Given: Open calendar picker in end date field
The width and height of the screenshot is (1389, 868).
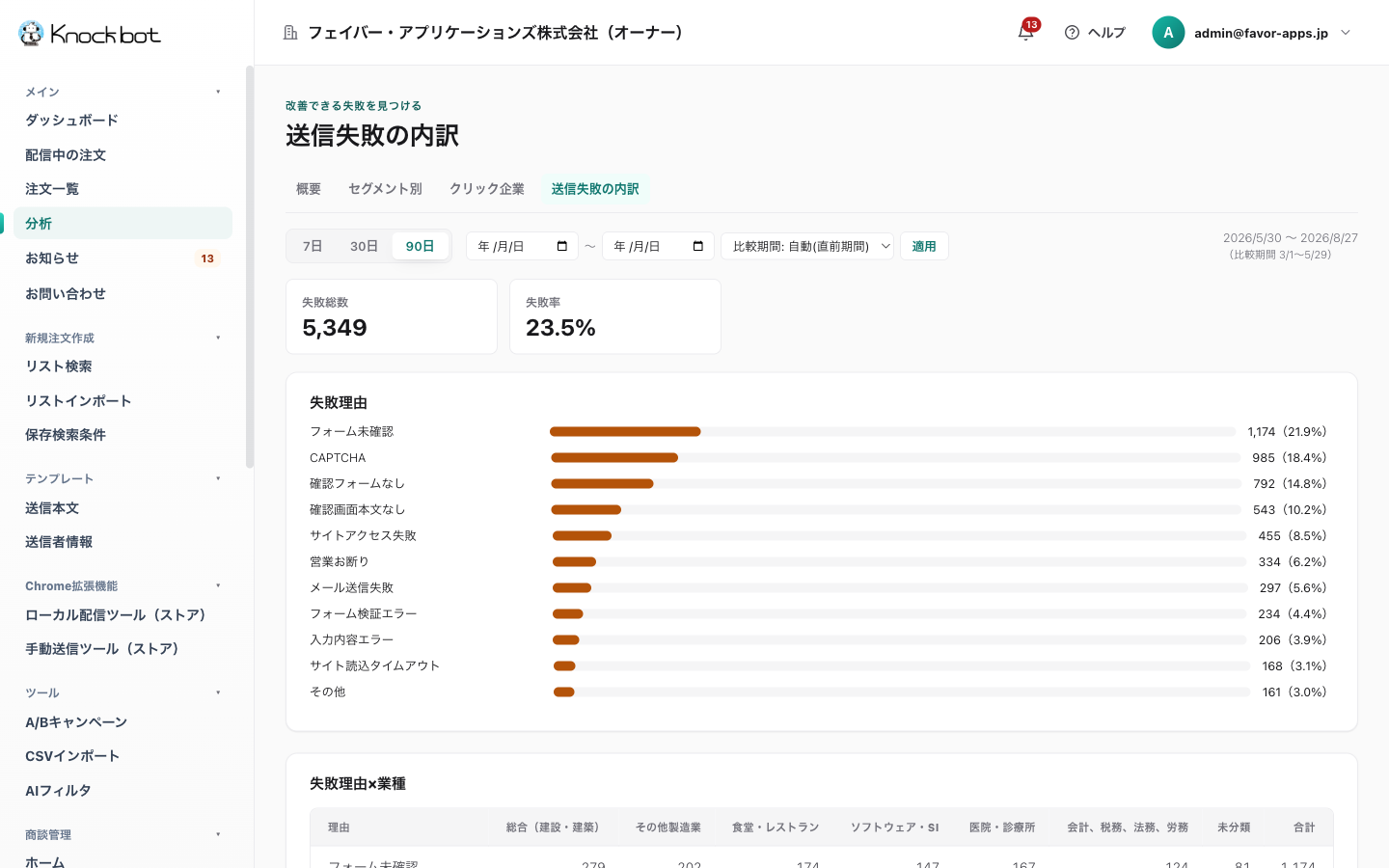Looking at the screenshot, I should [698, 246].
